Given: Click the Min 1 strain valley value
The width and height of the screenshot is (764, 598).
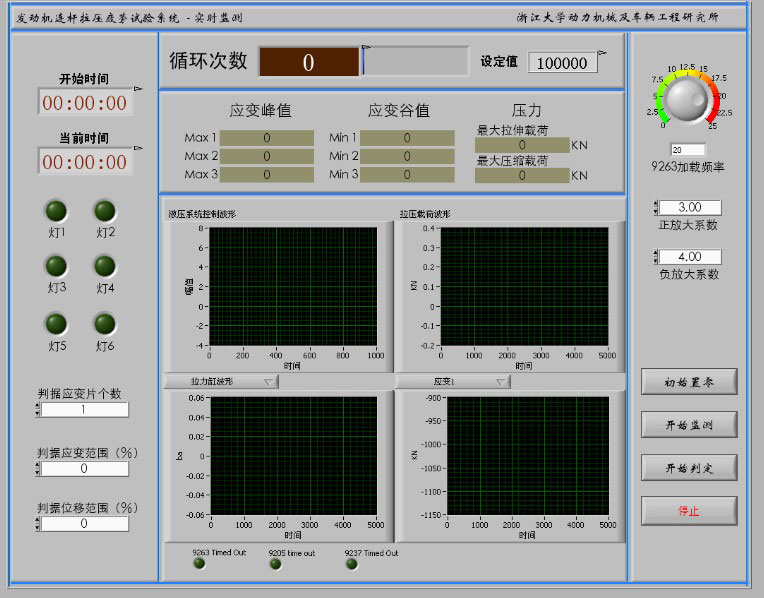Looking at the screenshot, I should pos(407,138).
